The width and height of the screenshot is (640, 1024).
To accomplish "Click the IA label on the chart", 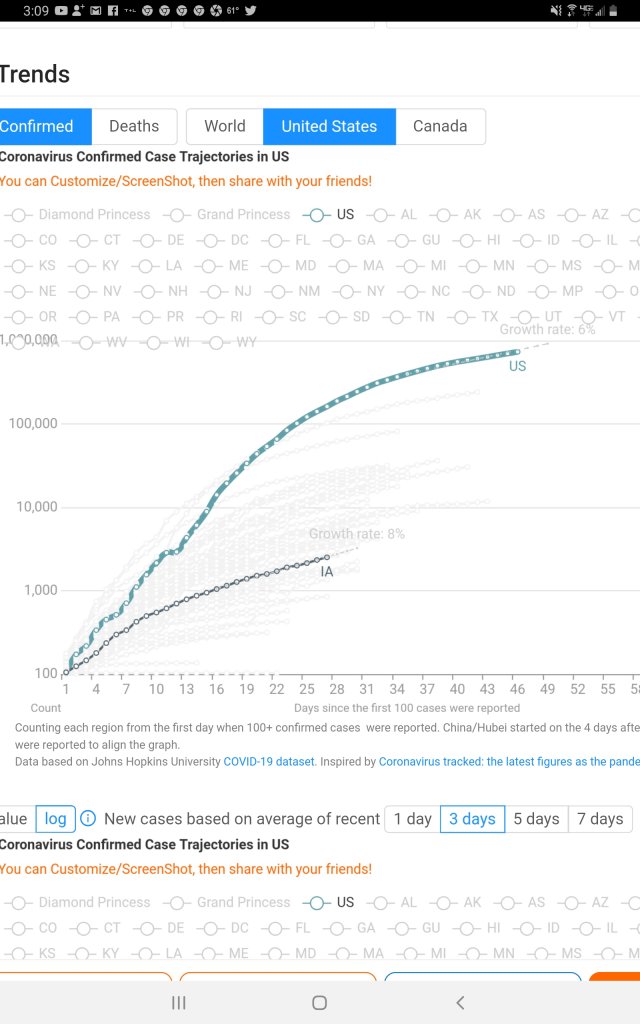I will (327, 572).
